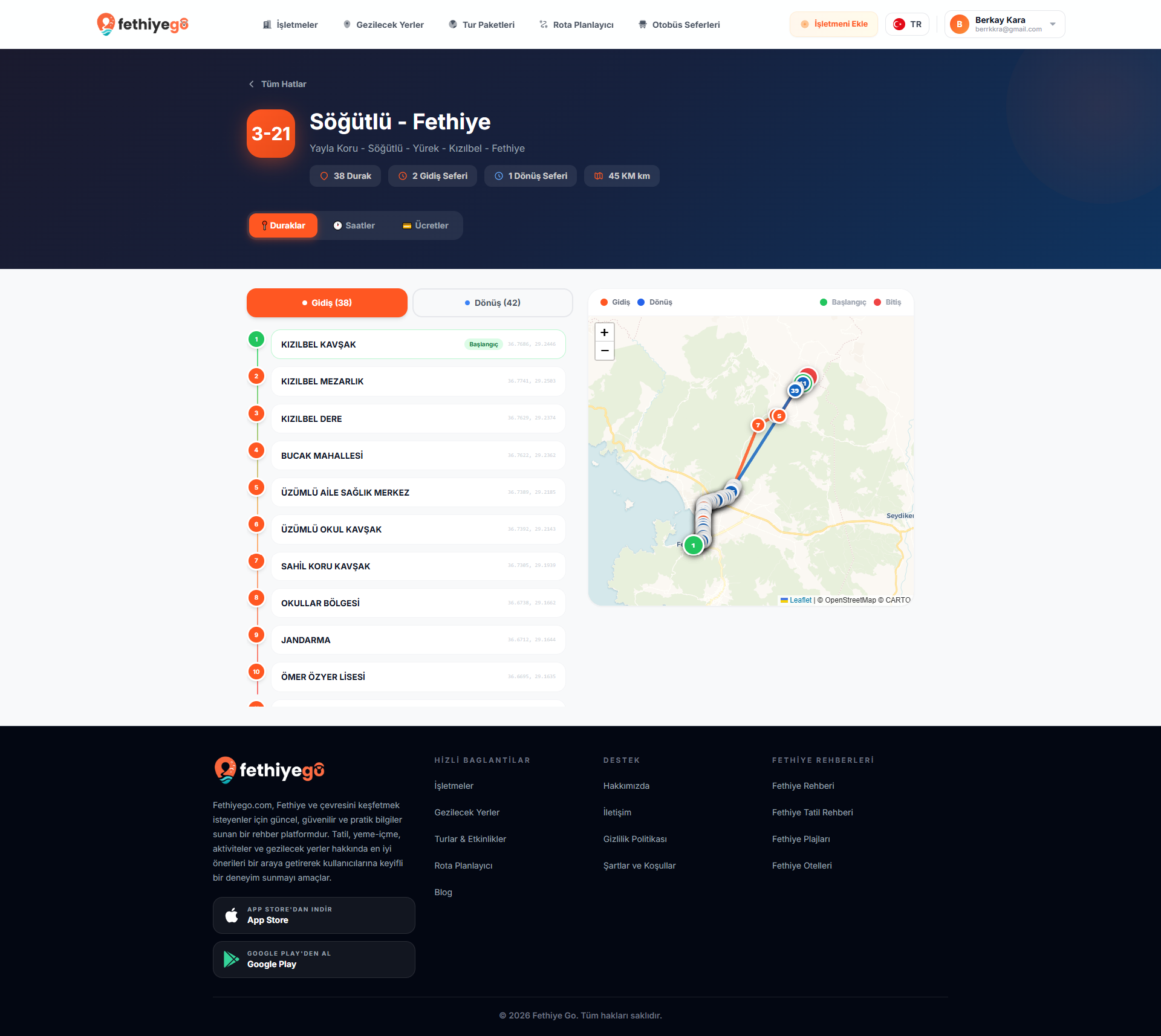Click the Apple App Store icon
The width and height of the screenshot is (1161, 1036).
(x=232, y=915)
